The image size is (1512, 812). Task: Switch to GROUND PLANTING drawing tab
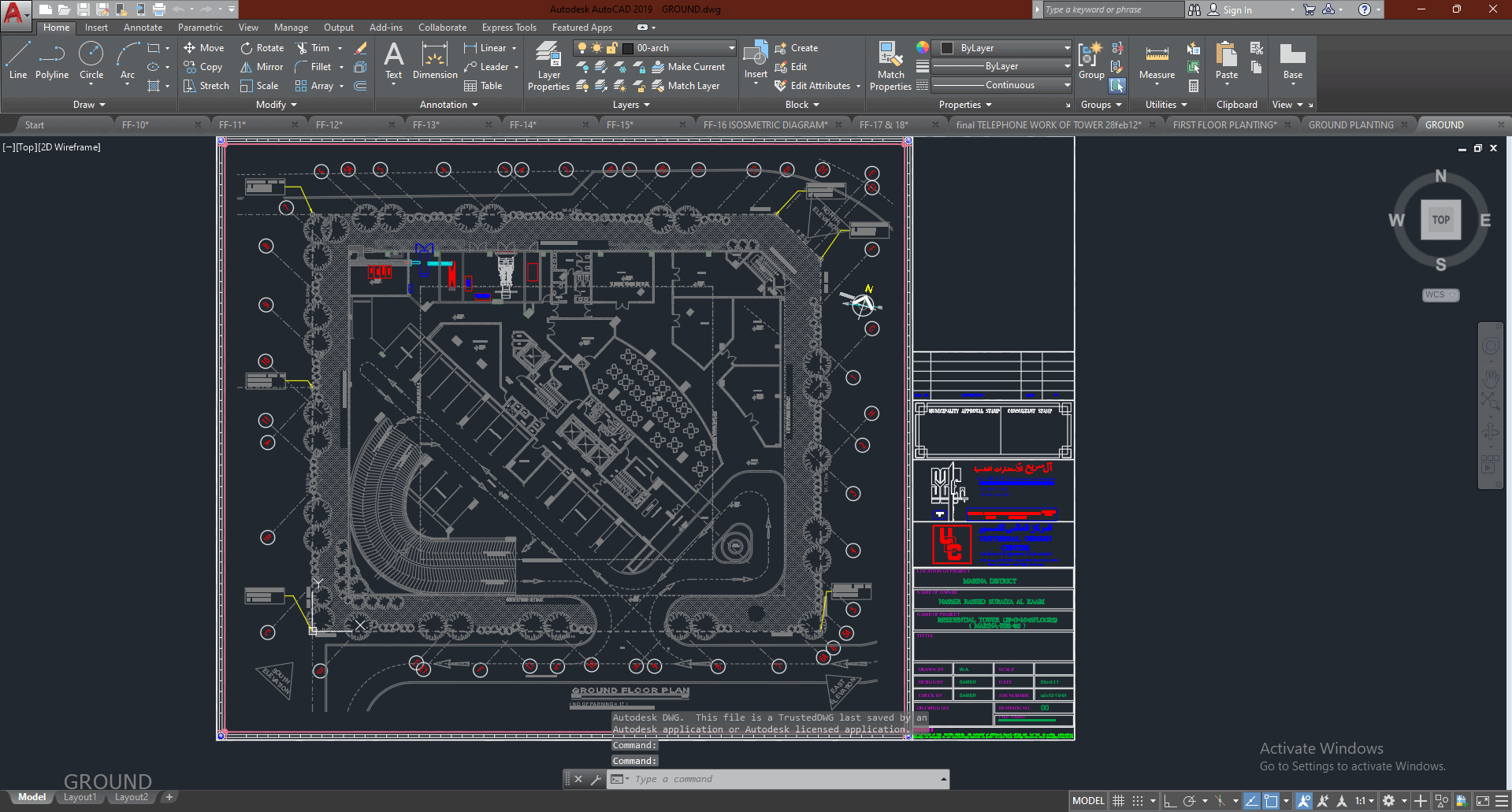tap(1350, 124)
